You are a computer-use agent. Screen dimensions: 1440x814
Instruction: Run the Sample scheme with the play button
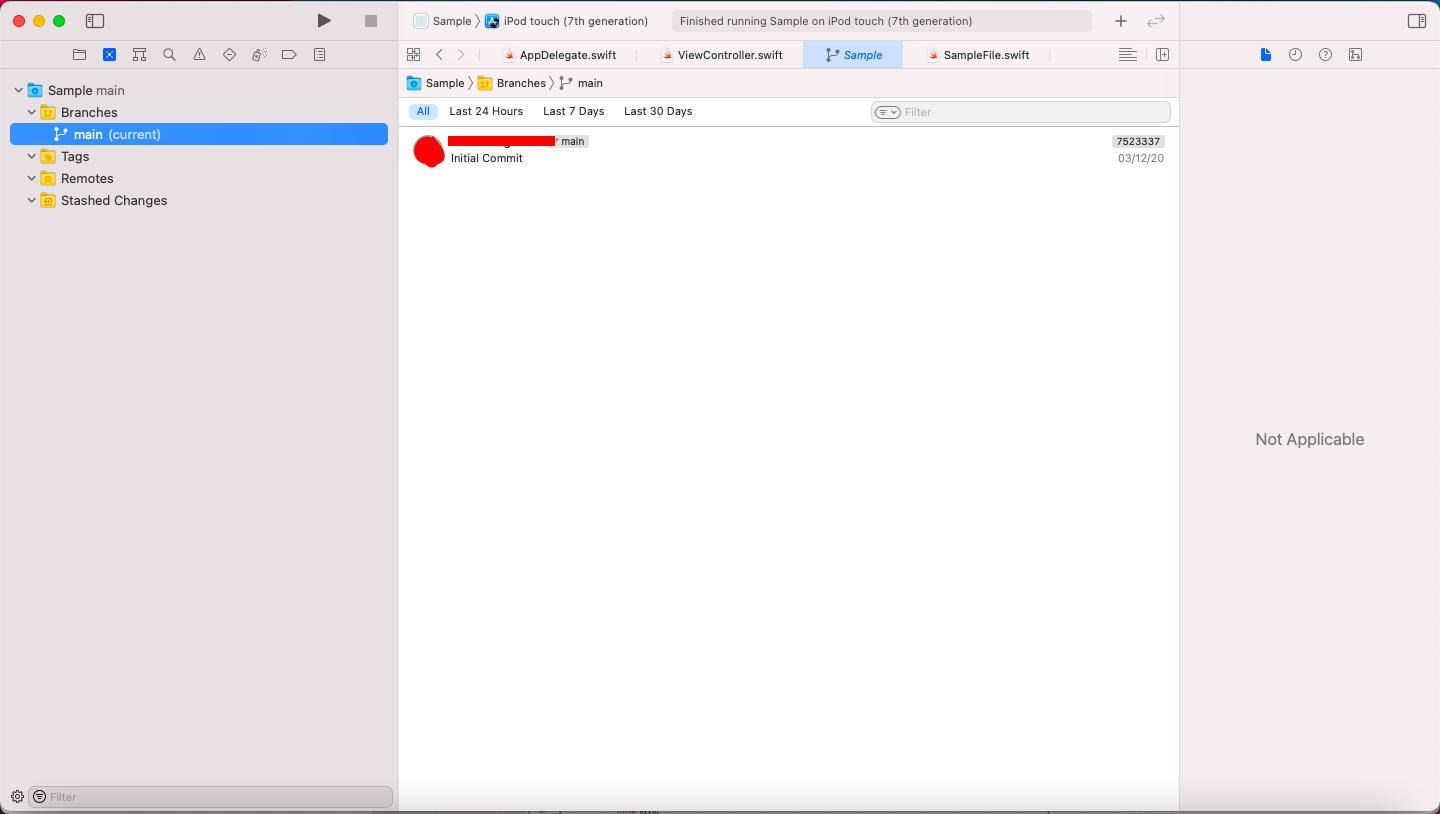[324, 21]
